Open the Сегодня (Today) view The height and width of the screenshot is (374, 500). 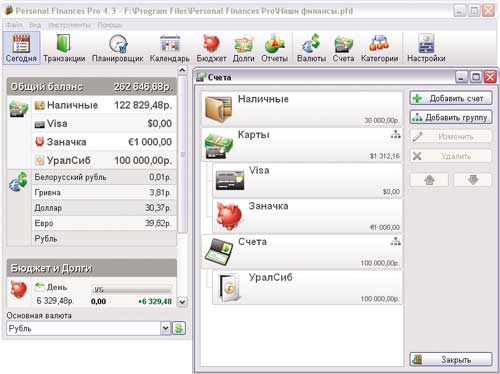21,48
